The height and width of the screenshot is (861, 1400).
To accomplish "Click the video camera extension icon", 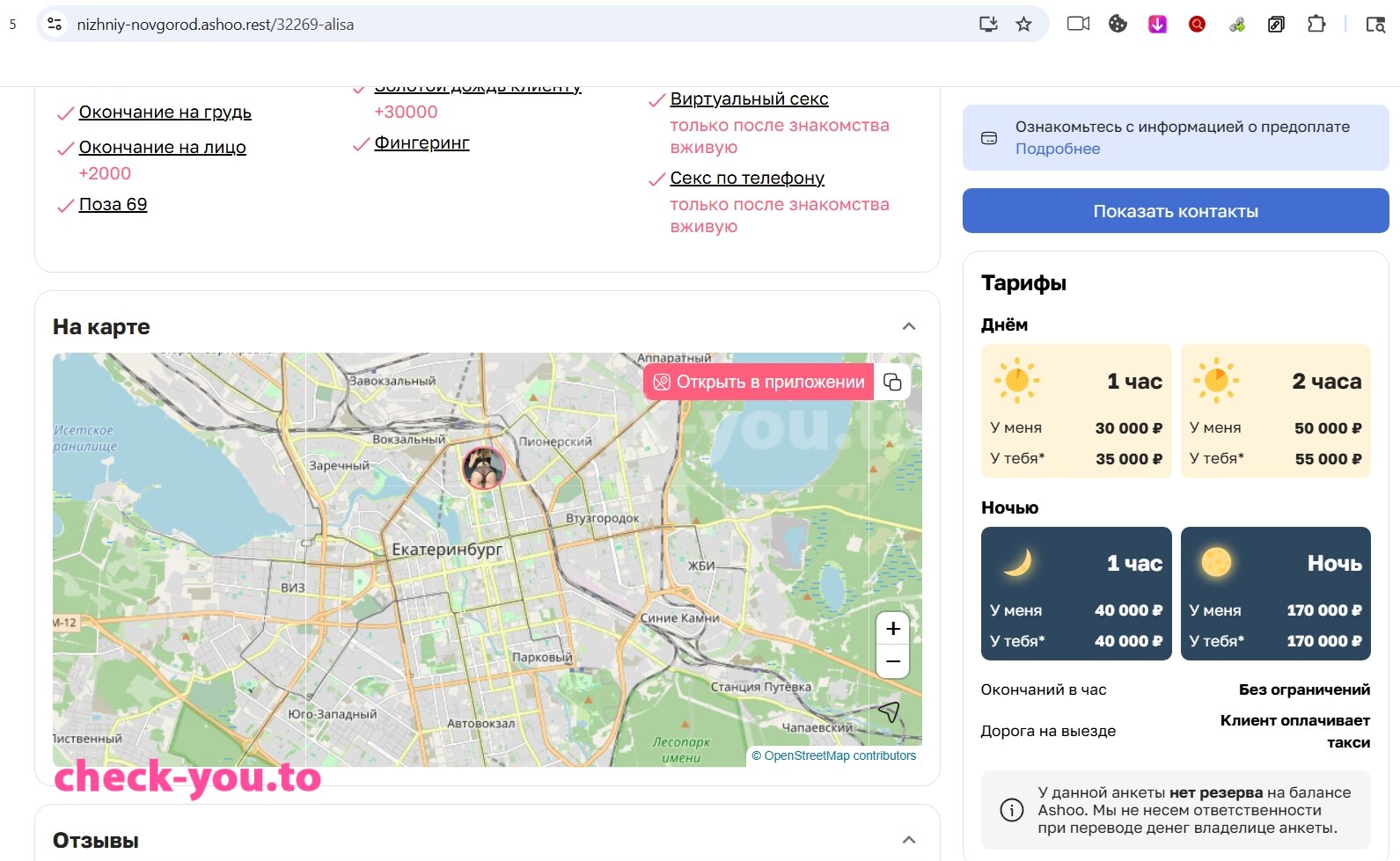I will (x=1078, y=24).
